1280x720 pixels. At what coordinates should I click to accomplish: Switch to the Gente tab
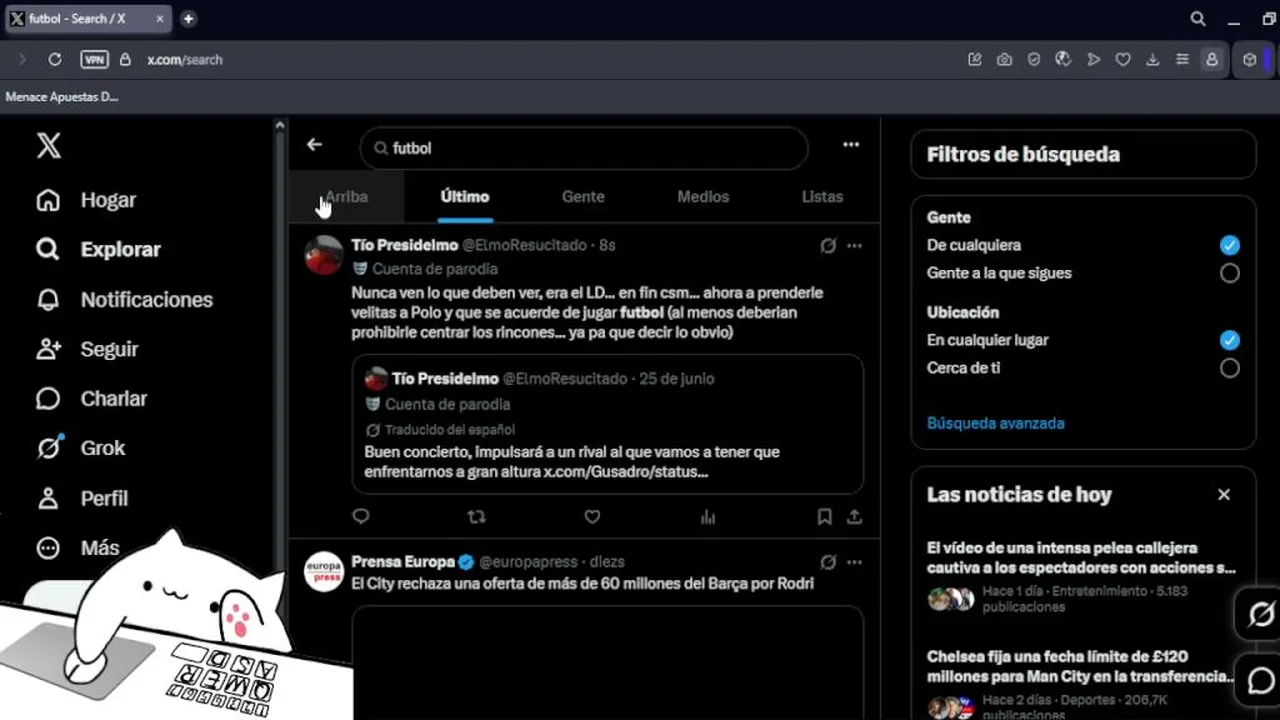pyautogui.click(x=583, y=197)
